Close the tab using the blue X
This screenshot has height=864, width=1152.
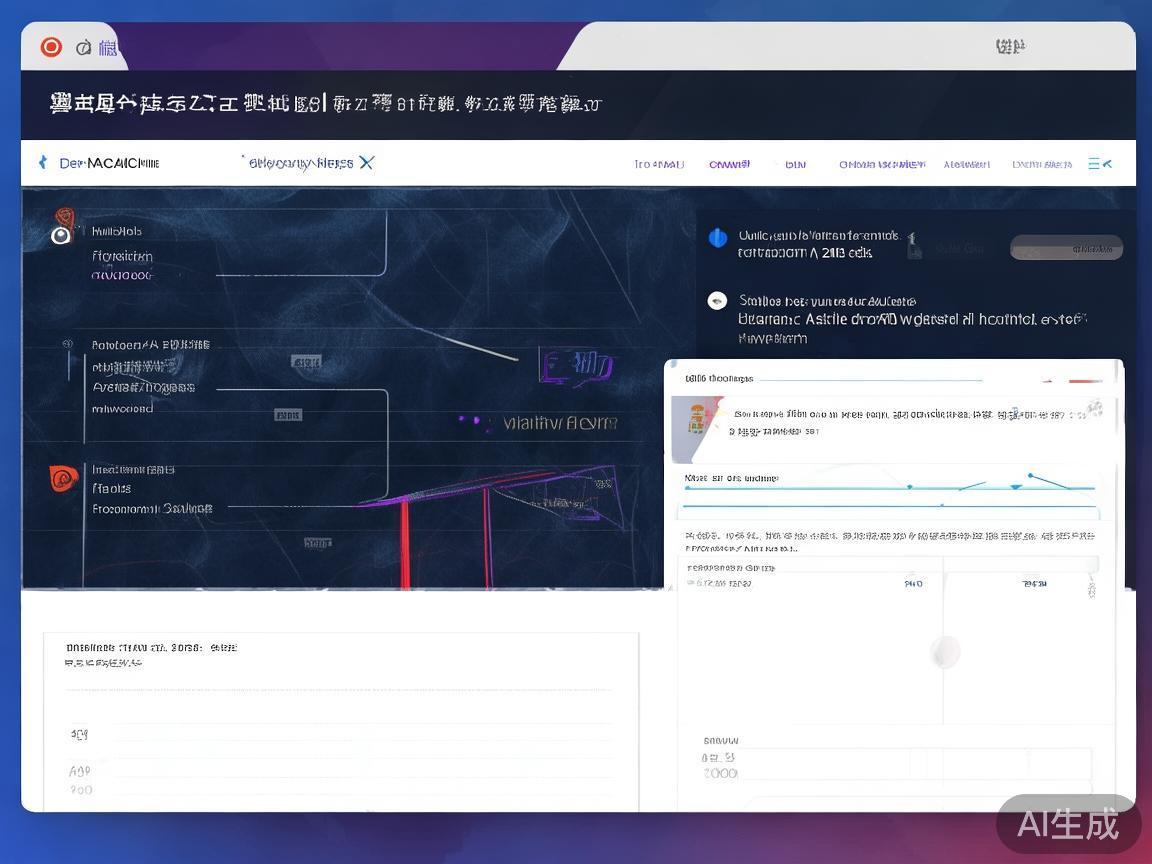366,163
